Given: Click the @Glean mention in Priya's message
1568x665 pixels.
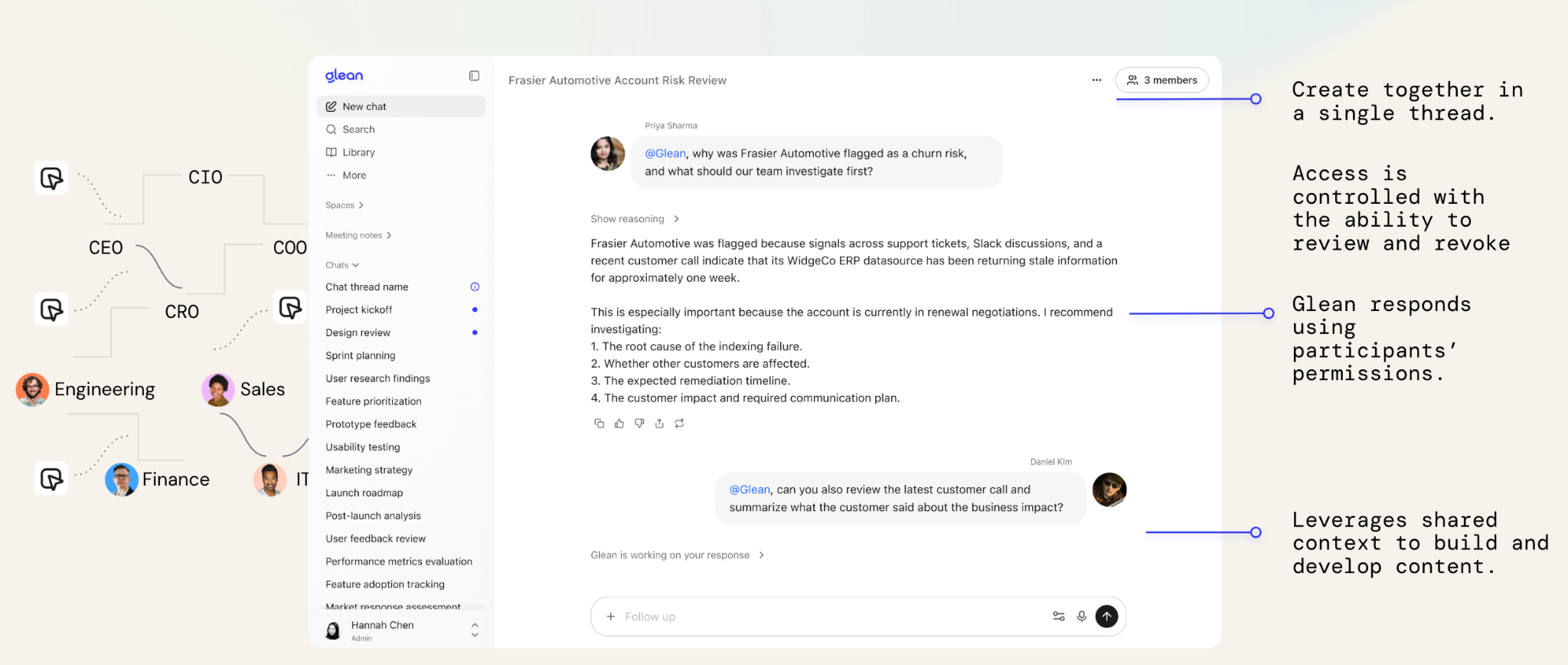Looking at the screenshot, I should point(665,153).
